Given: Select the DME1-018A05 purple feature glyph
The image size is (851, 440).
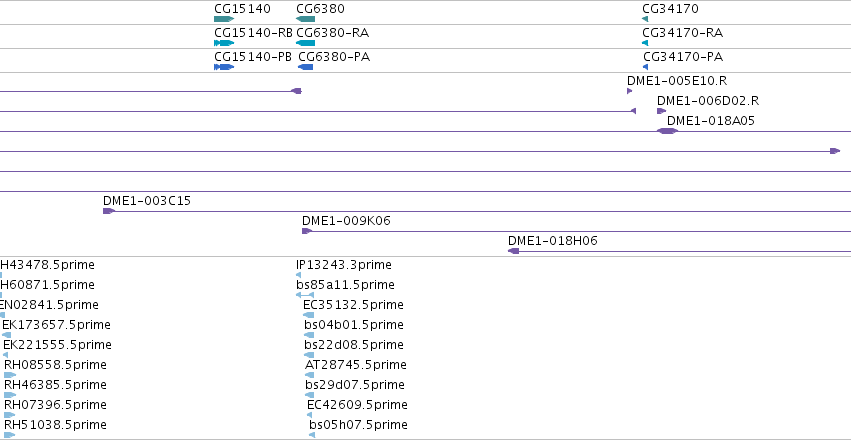Looking at the screenshot, I should (x=668, y=131).
